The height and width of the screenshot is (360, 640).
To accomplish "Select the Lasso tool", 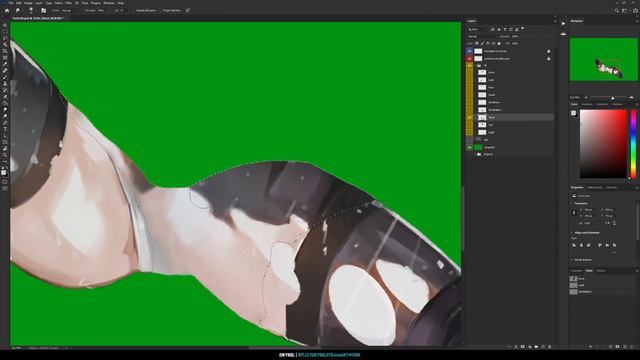I will (x=5, y=38).
